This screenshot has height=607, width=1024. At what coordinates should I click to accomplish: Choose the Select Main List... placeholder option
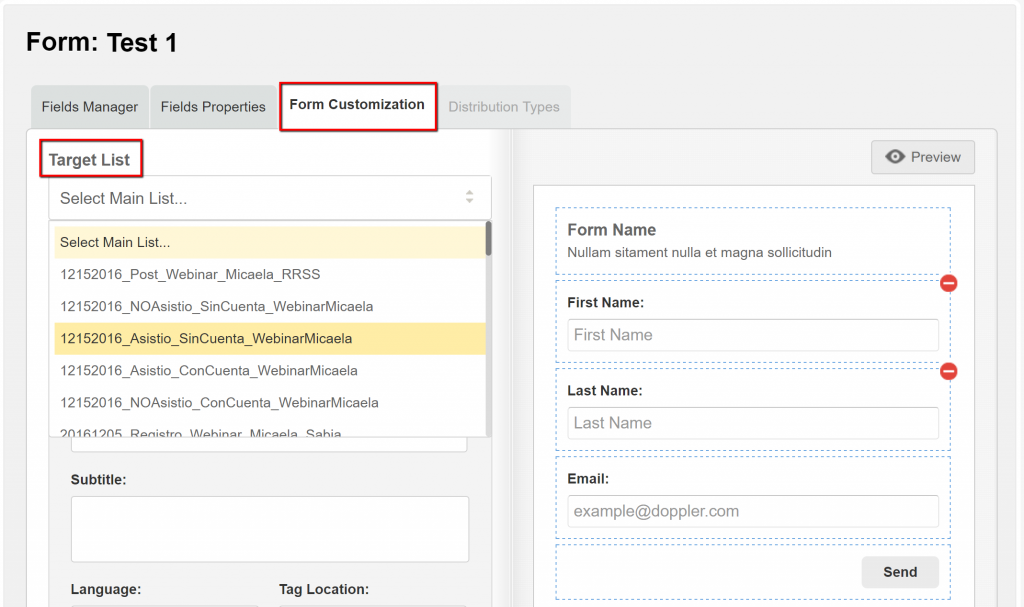point(270,242)
